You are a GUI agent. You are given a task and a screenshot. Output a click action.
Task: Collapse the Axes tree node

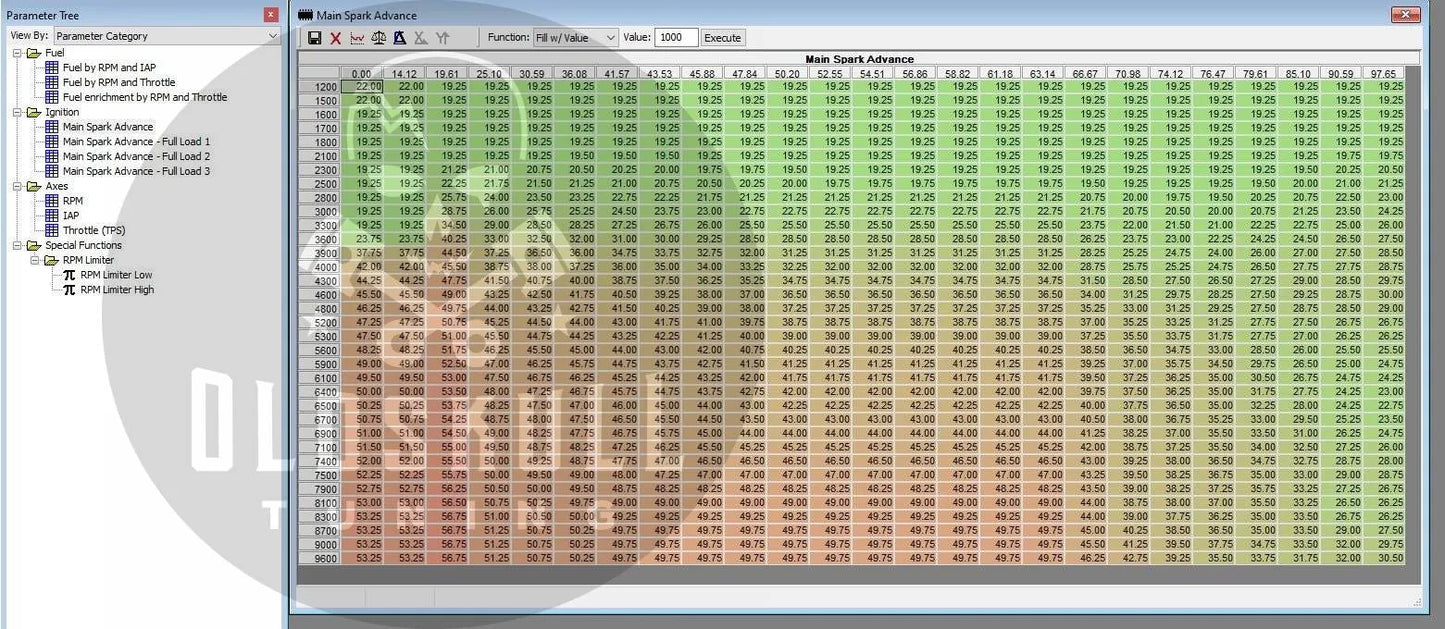click(18, 186)
